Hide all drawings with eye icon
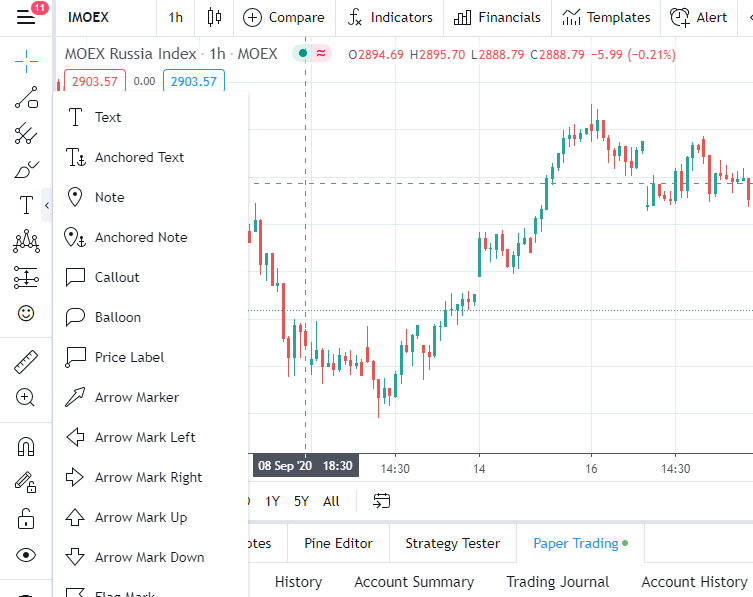Screen dimensions: 753x597 (26, 555)
